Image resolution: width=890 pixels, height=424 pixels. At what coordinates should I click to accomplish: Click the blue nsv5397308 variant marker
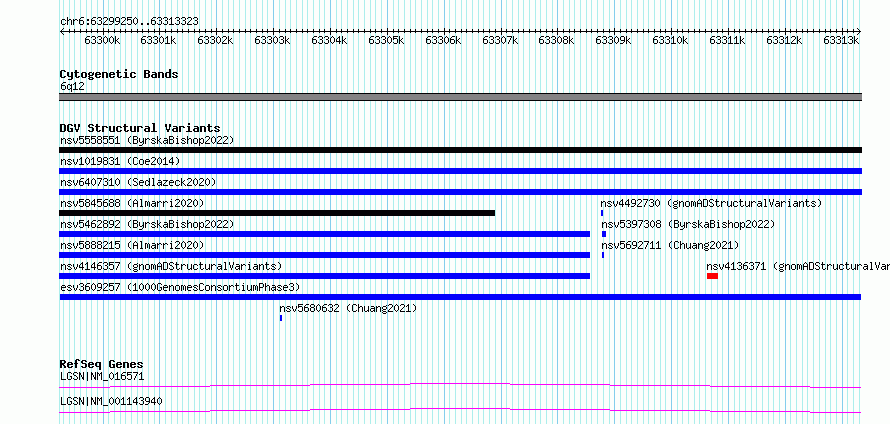604,234
